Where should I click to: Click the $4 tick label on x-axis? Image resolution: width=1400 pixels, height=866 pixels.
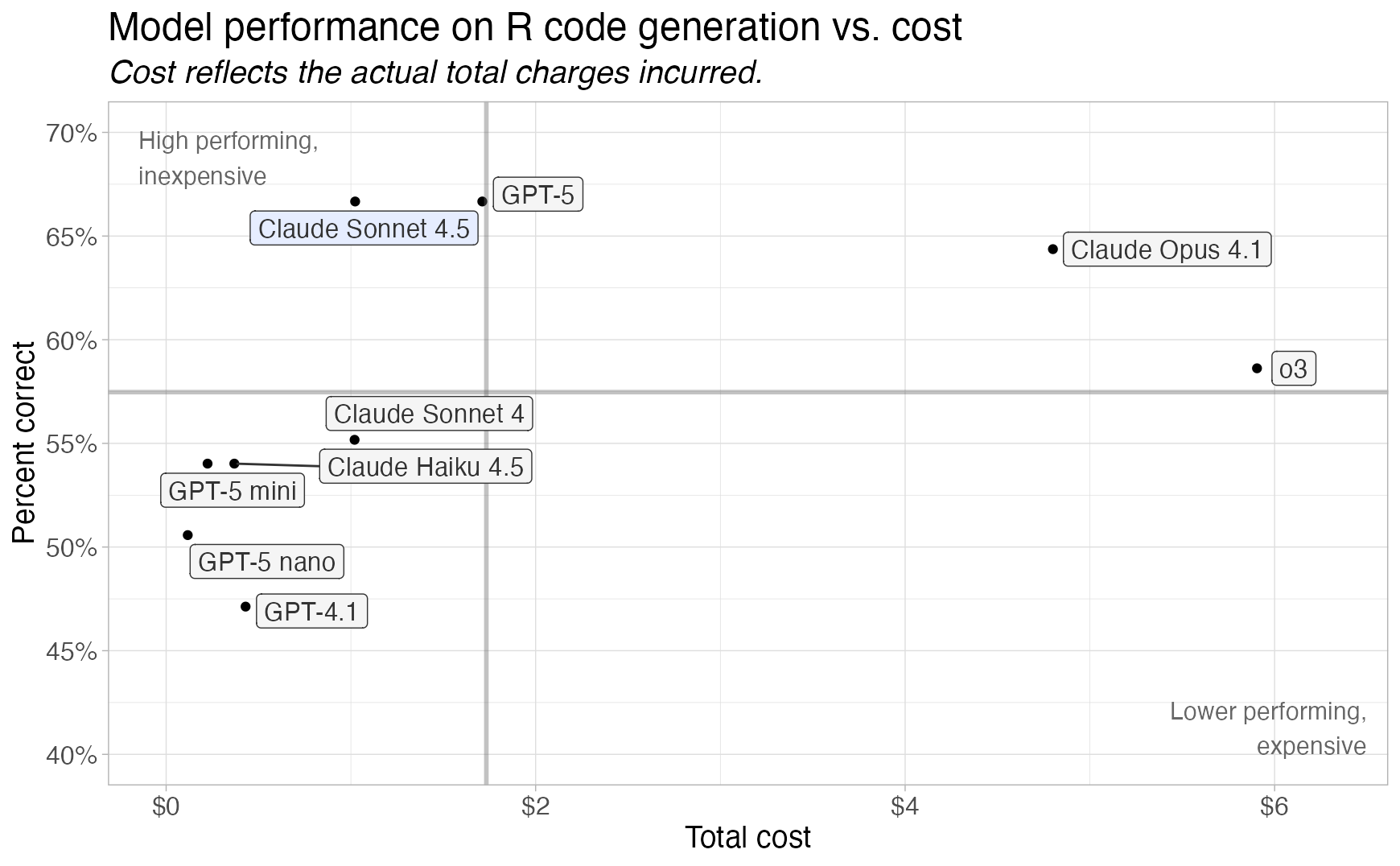(x=904, y=806)
